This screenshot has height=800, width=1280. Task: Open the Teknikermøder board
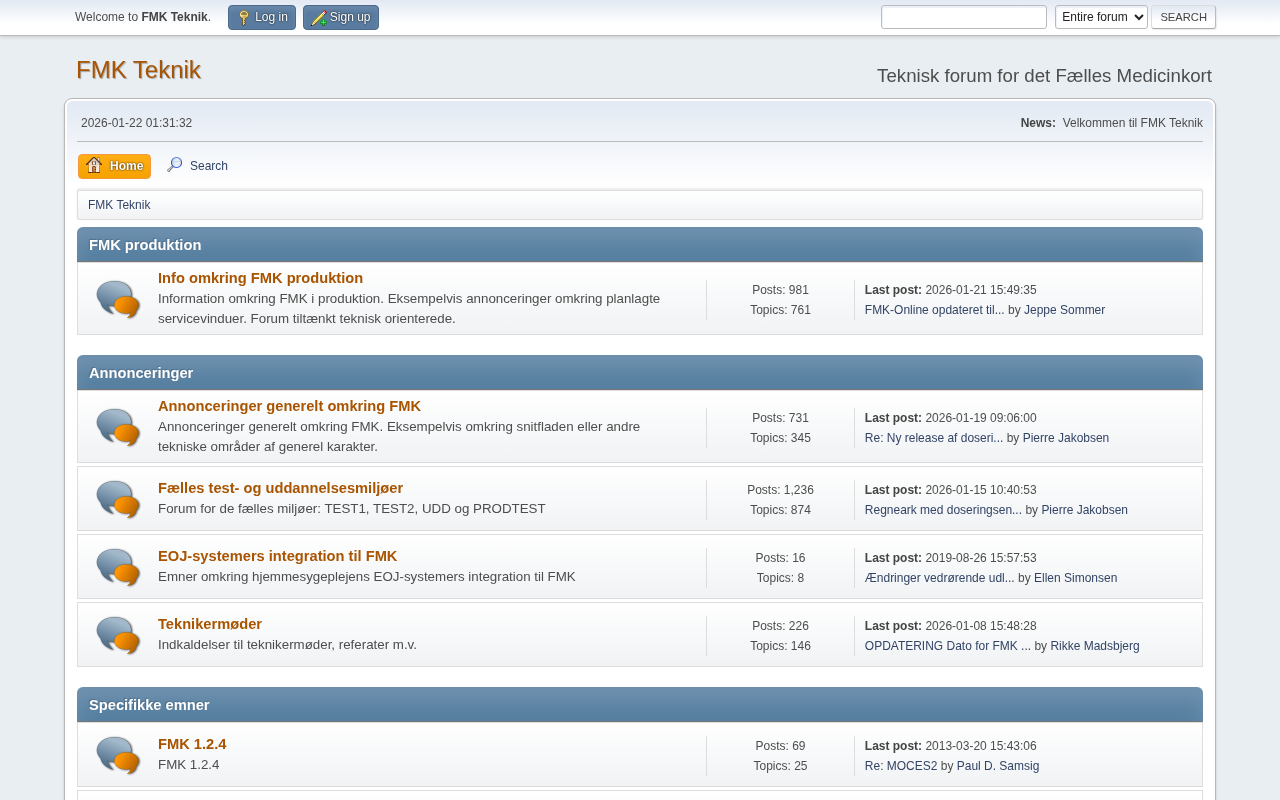(210, 624)
